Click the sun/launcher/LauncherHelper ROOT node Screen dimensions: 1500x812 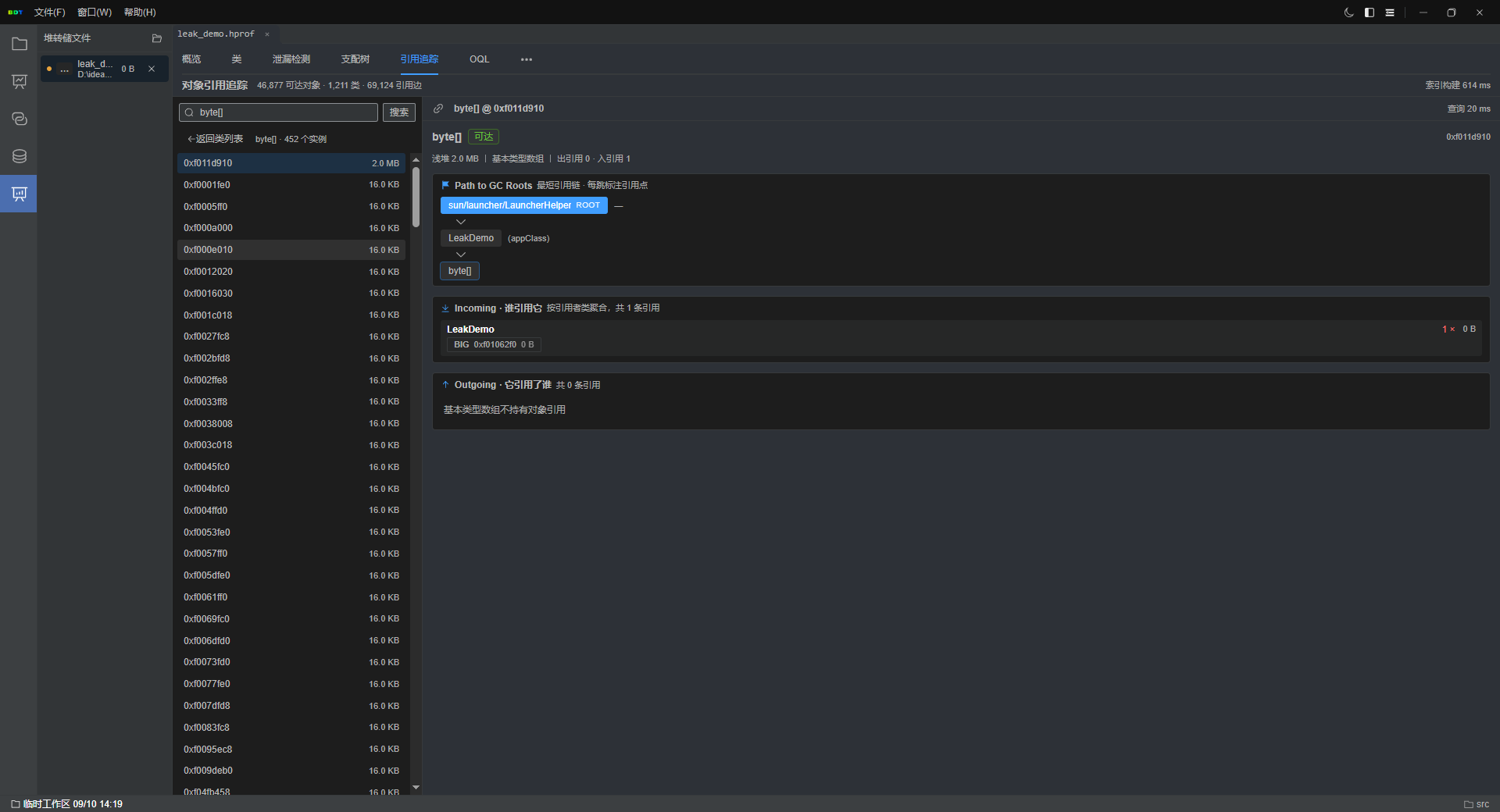(524, 205)
